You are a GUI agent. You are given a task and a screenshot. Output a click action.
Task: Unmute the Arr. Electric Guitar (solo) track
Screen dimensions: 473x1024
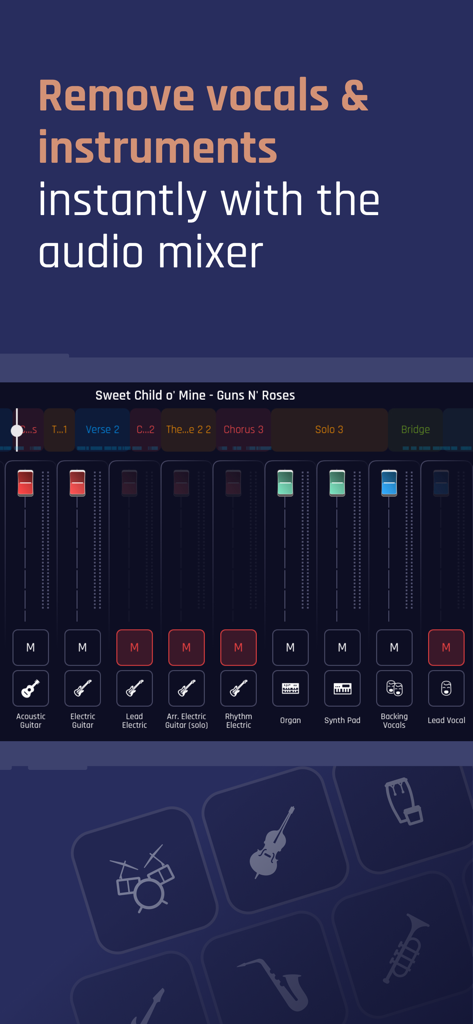tap(186, 647)
